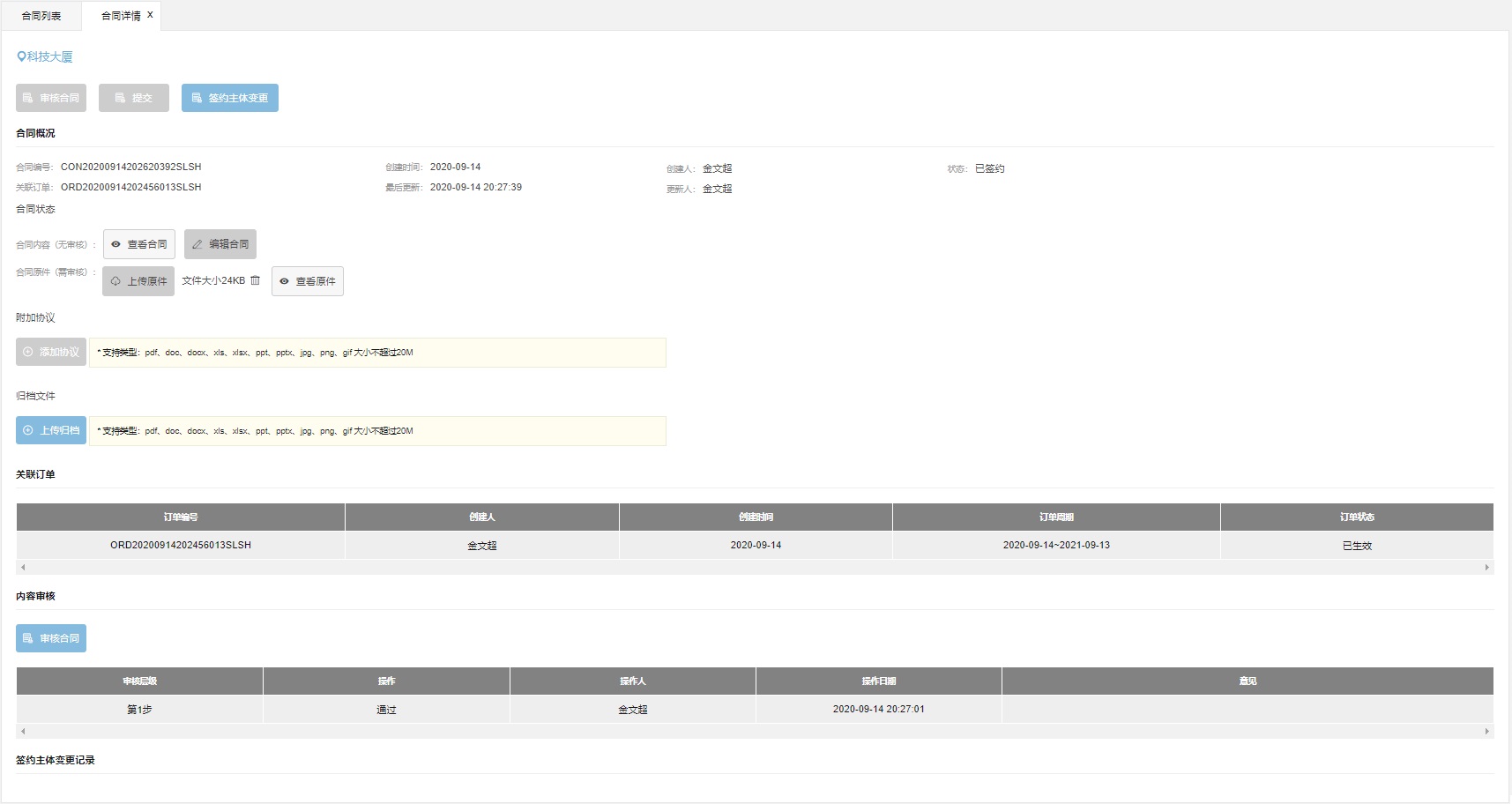Click the pencil icon on 编辑合同

(x=197, y=244)
